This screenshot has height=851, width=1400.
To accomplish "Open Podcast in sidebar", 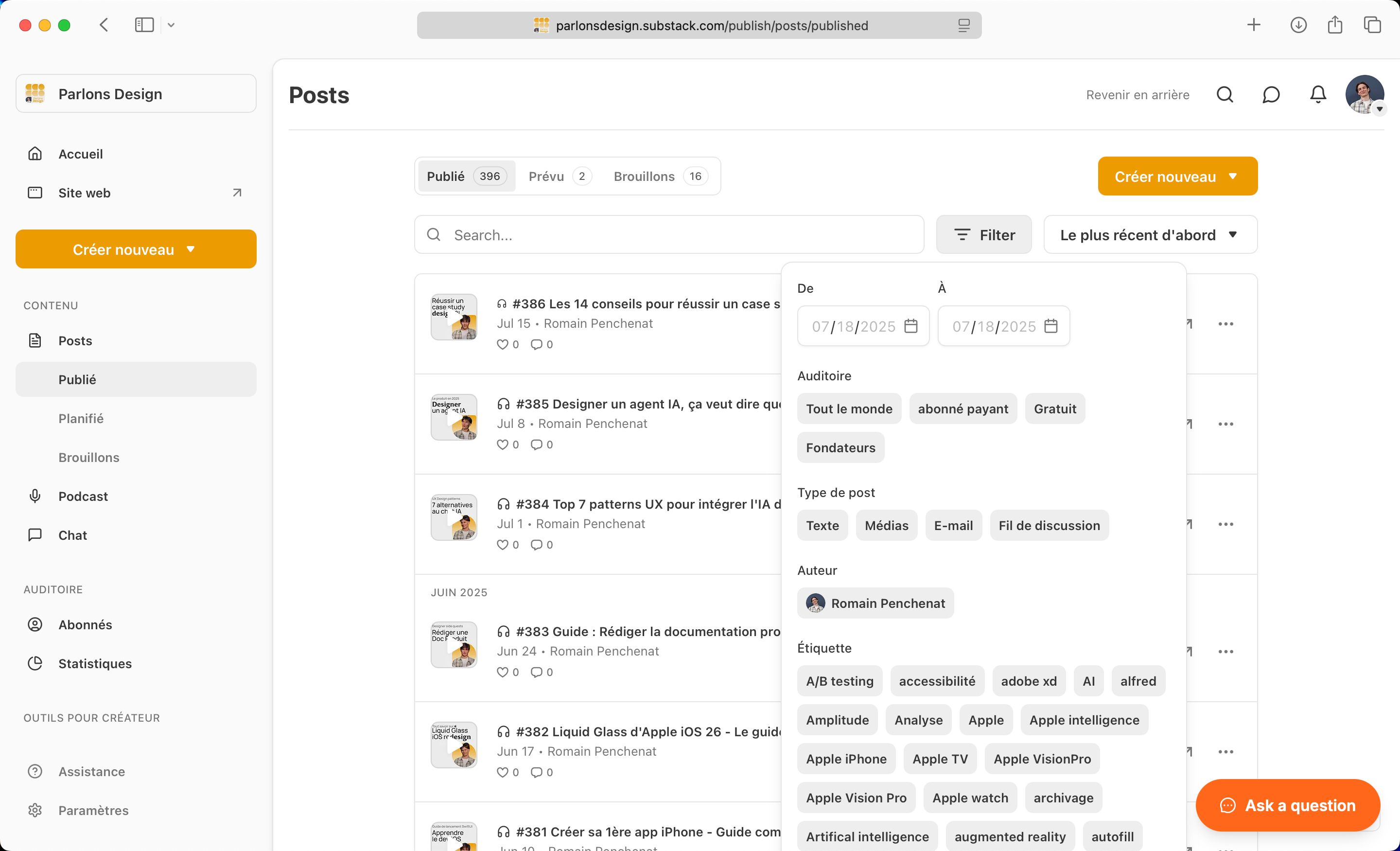I will 136,496.
